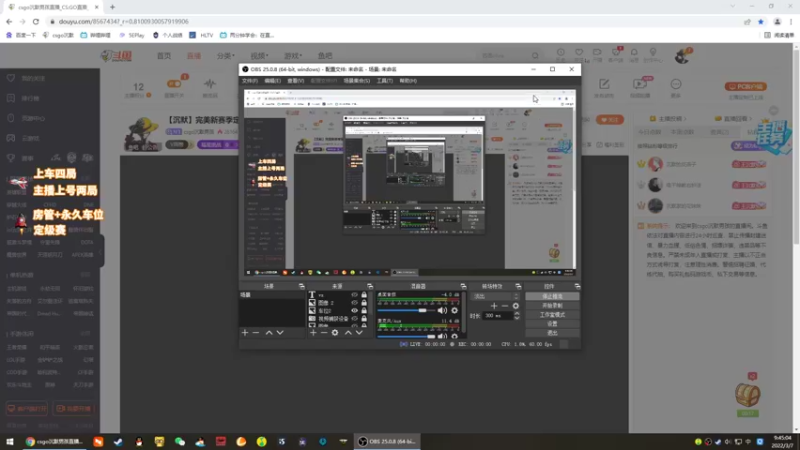Click 退出 exit button in OBS Controls
Viewport: 800px width, 450px height.
click(552, 333)
